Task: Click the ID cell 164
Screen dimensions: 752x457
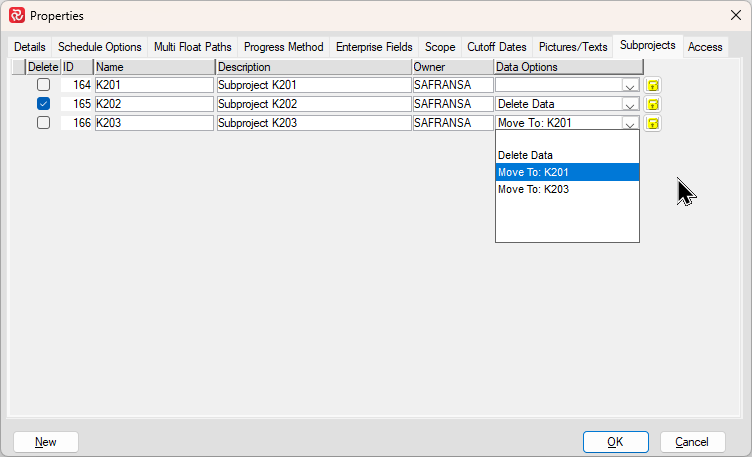Action: 76,85
